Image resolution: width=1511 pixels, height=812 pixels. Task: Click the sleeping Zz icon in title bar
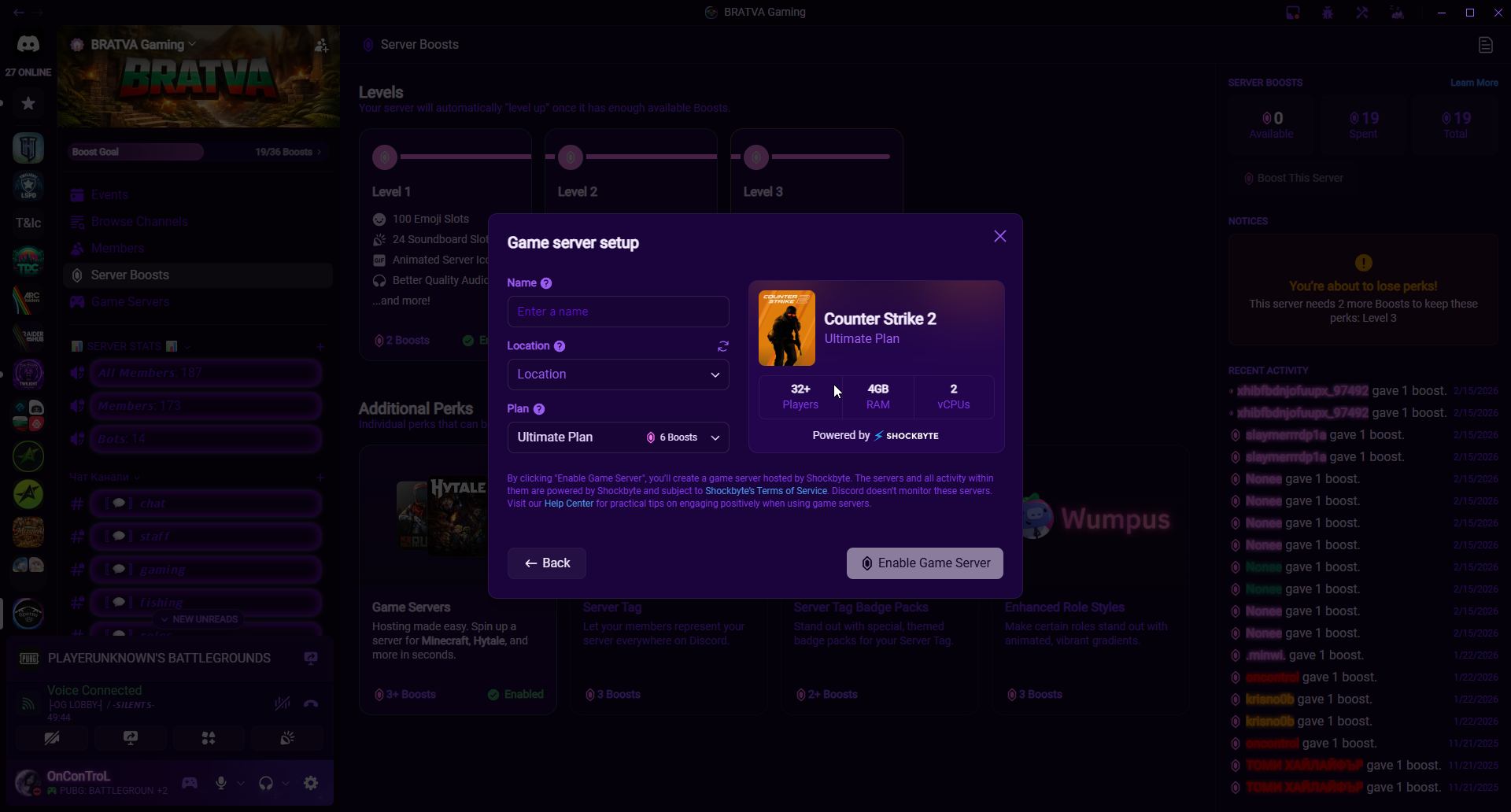coord(1397,13)
